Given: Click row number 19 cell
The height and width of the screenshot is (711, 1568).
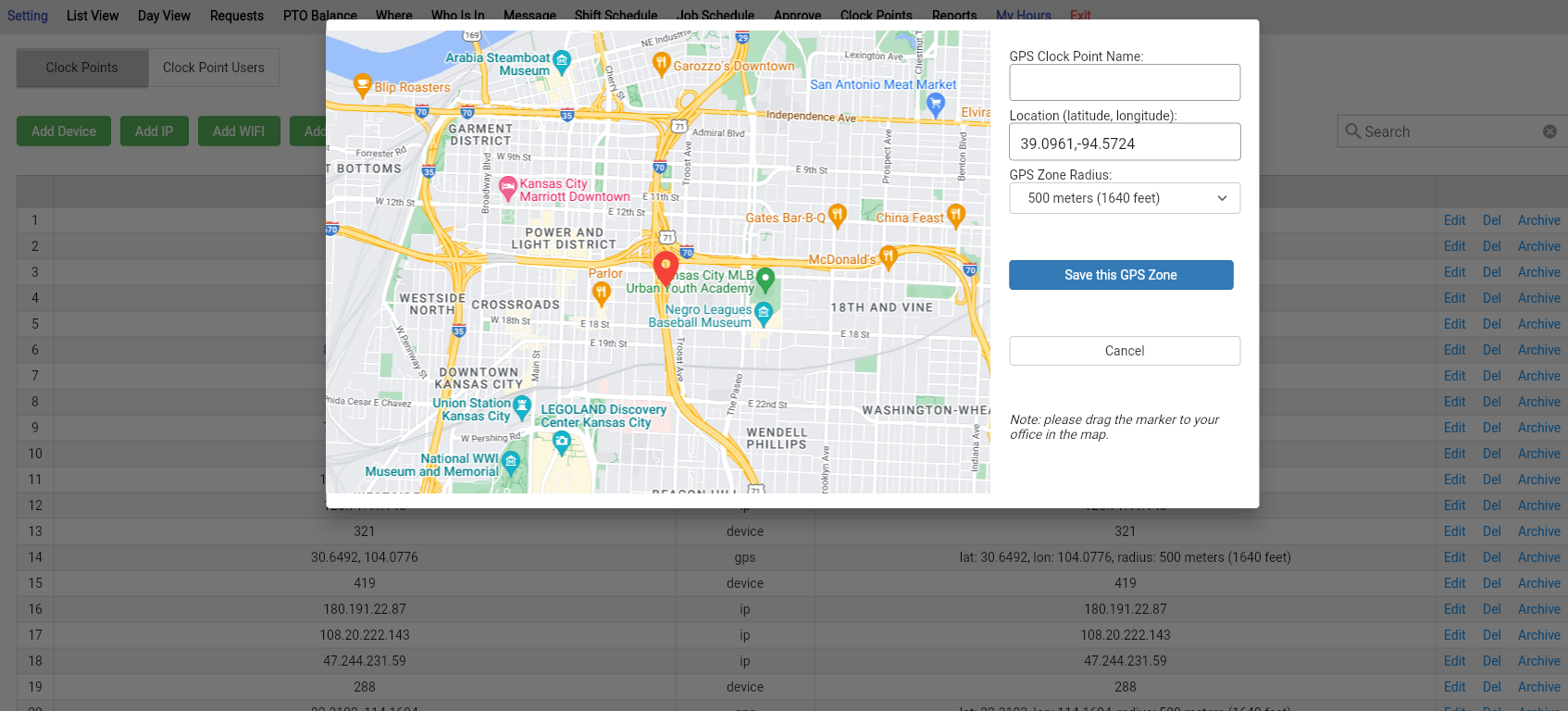Looking at the screenshot, I should coord(35,687).
